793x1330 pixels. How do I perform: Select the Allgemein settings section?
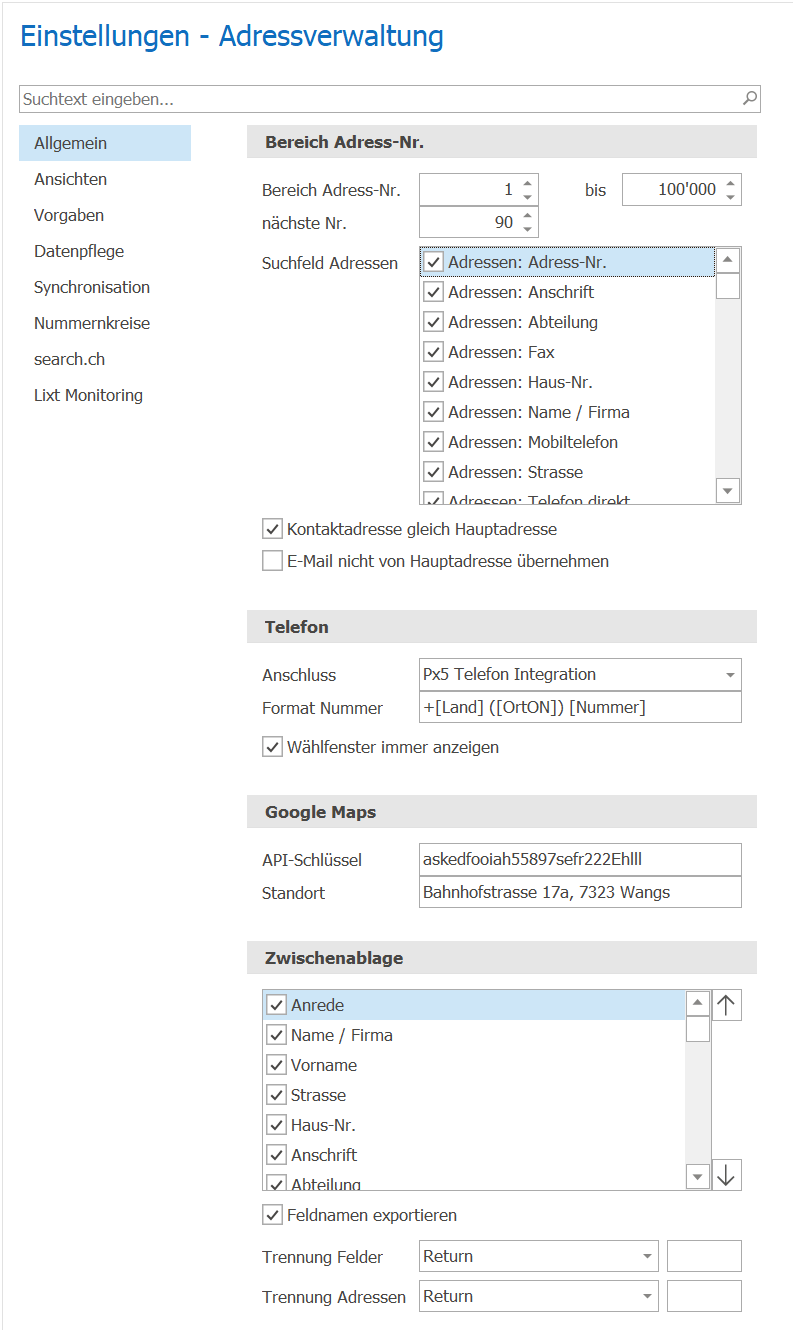pos(105,143)
